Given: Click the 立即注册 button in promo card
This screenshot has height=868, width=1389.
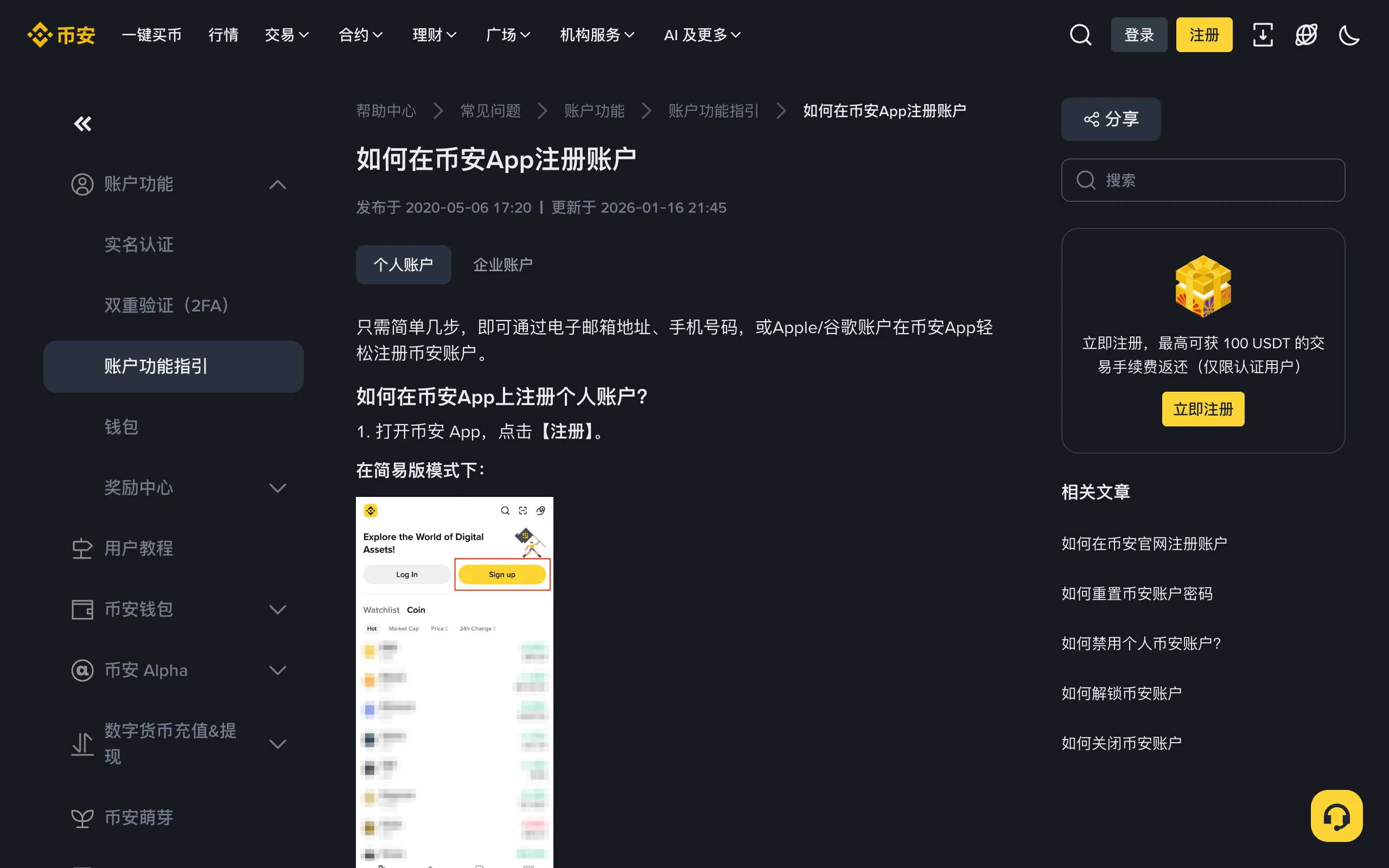Looking at the screenshot, I should [x=1203, y=409].
